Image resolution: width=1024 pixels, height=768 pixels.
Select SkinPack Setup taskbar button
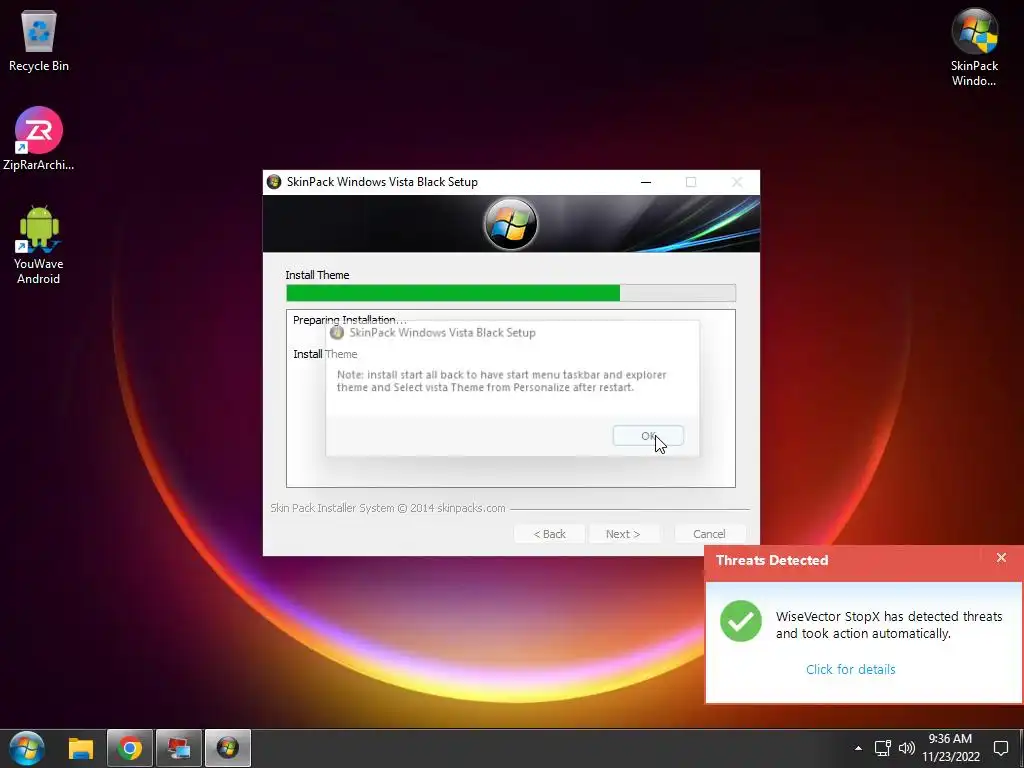point(228,748)
